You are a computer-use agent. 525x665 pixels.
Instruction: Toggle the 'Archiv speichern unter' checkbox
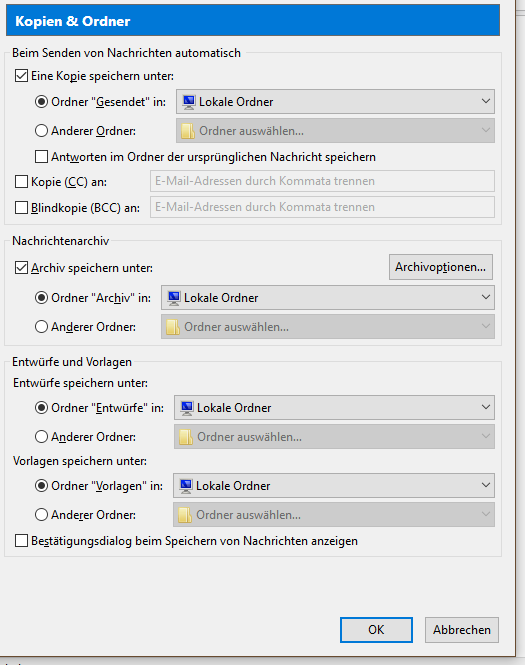point(21,268)
